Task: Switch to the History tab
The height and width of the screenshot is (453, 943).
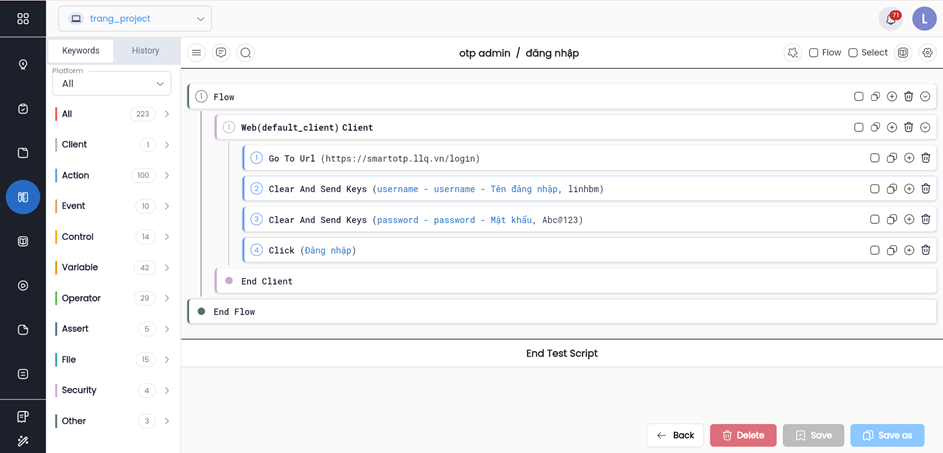Action: coord(145,51)
